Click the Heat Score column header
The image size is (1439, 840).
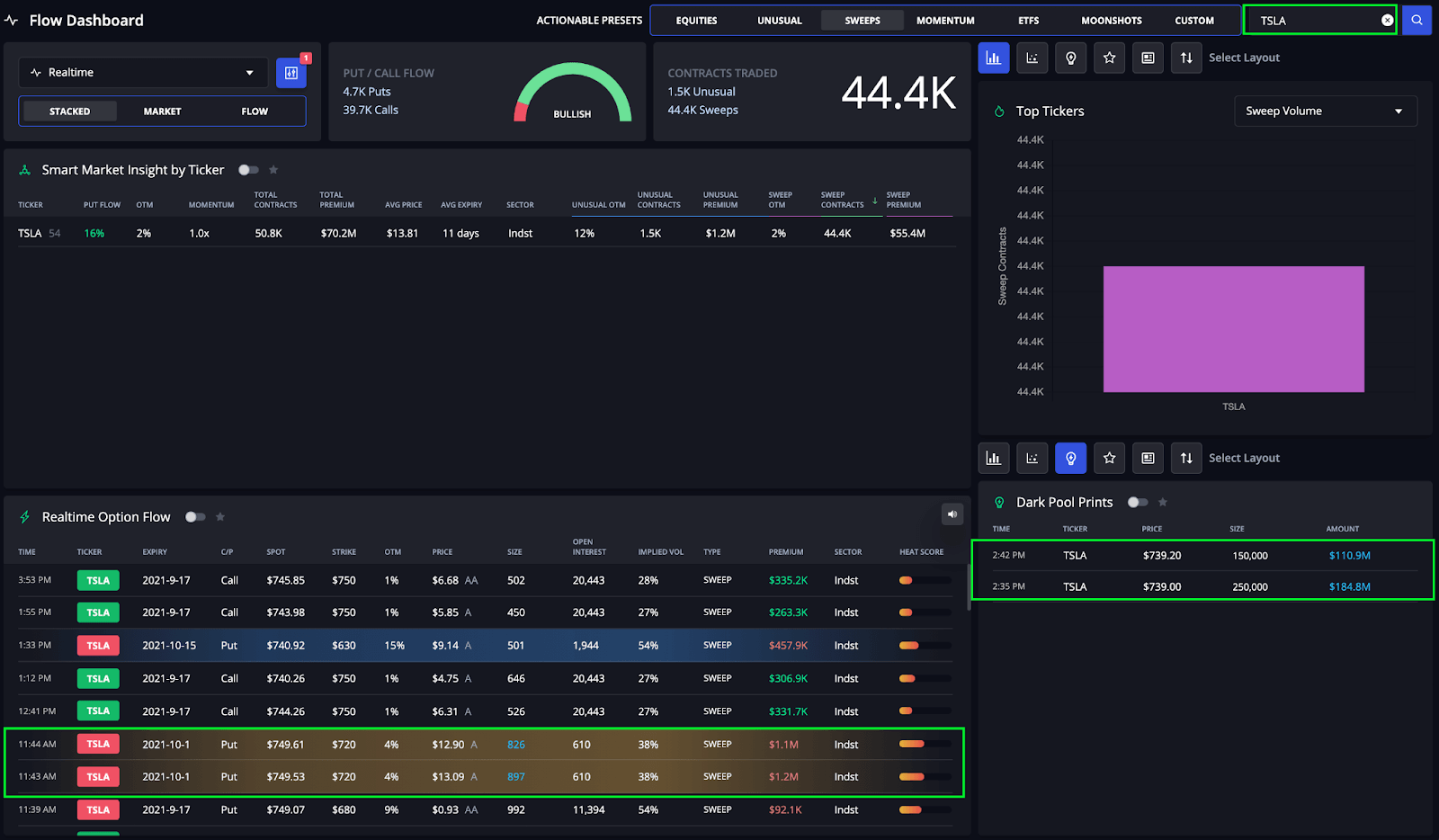[922, 552]
